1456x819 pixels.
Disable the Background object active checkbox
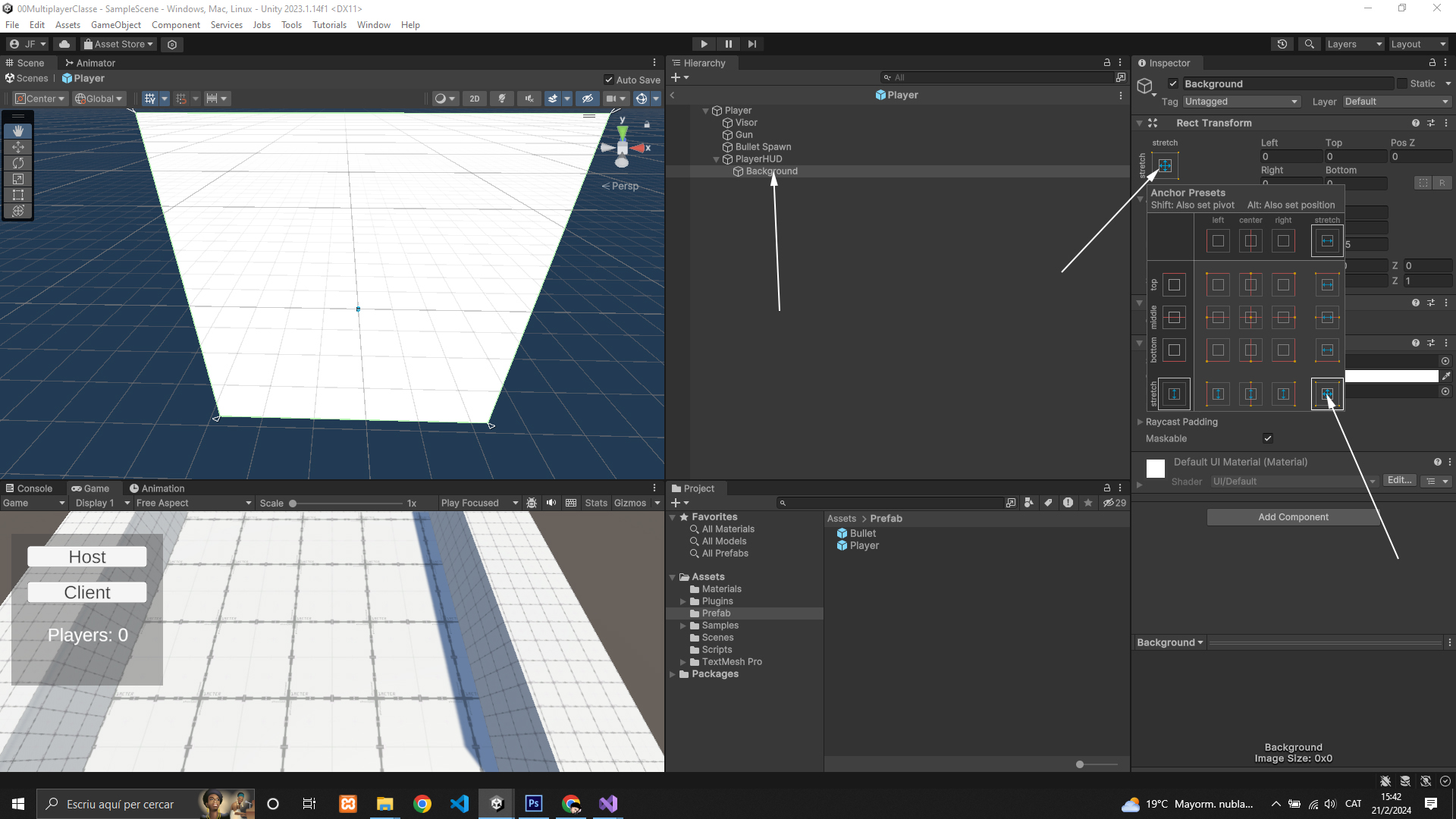(x=1173, y=84)
